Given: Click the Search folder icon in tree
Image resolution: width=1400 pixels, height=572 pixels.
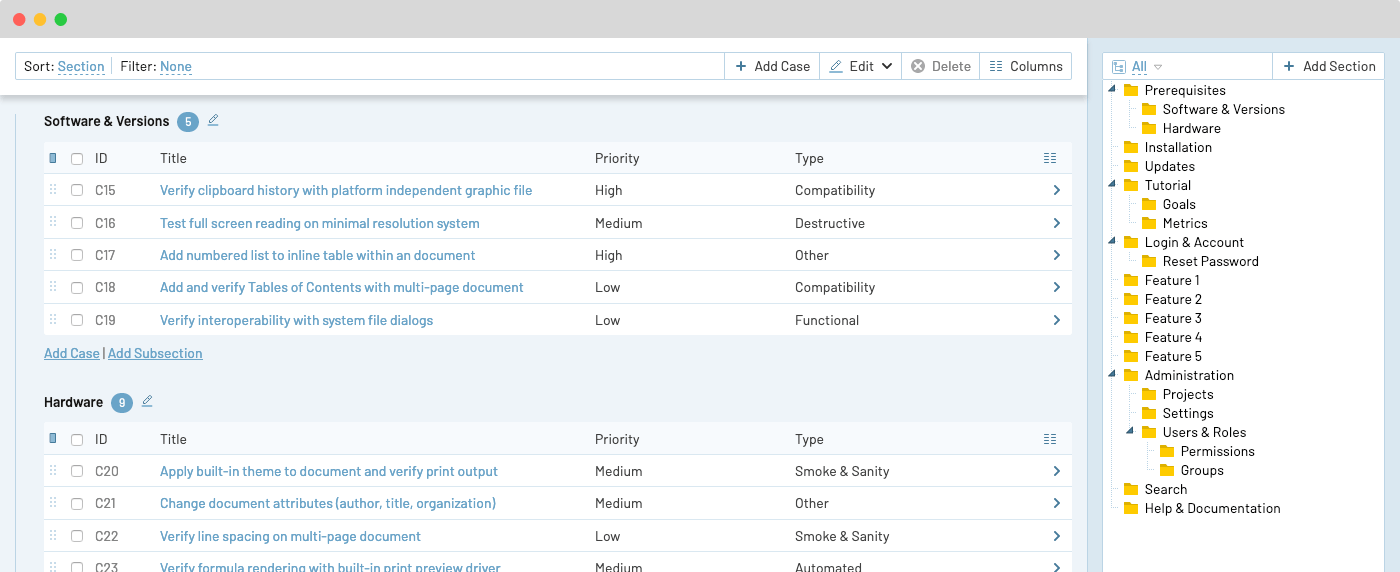Looking at the screenshot, I should click(1131, 489).
